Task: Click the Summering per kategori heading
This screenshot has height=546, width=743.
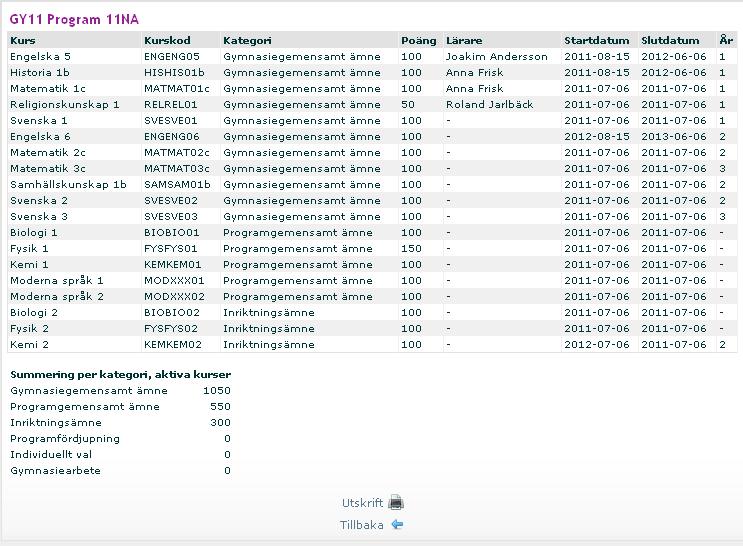Action: point(121,374)
